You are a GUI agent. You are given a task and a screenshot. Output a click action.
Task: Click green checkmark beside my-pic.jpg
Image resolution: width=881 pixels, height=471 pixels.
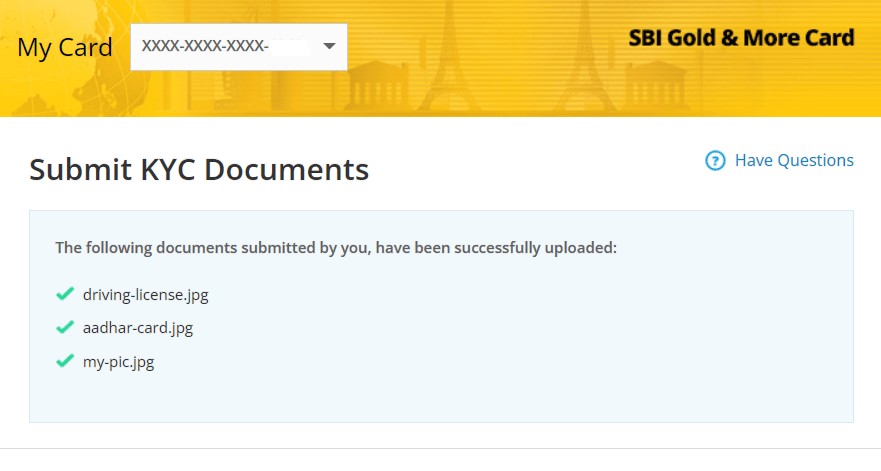point(65,361)
